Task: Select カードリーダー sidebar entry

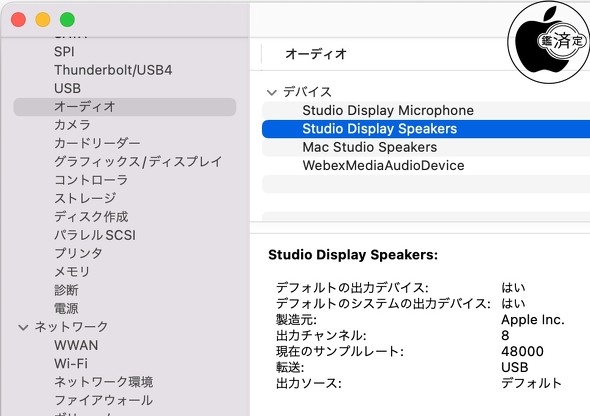Action: 97,143
